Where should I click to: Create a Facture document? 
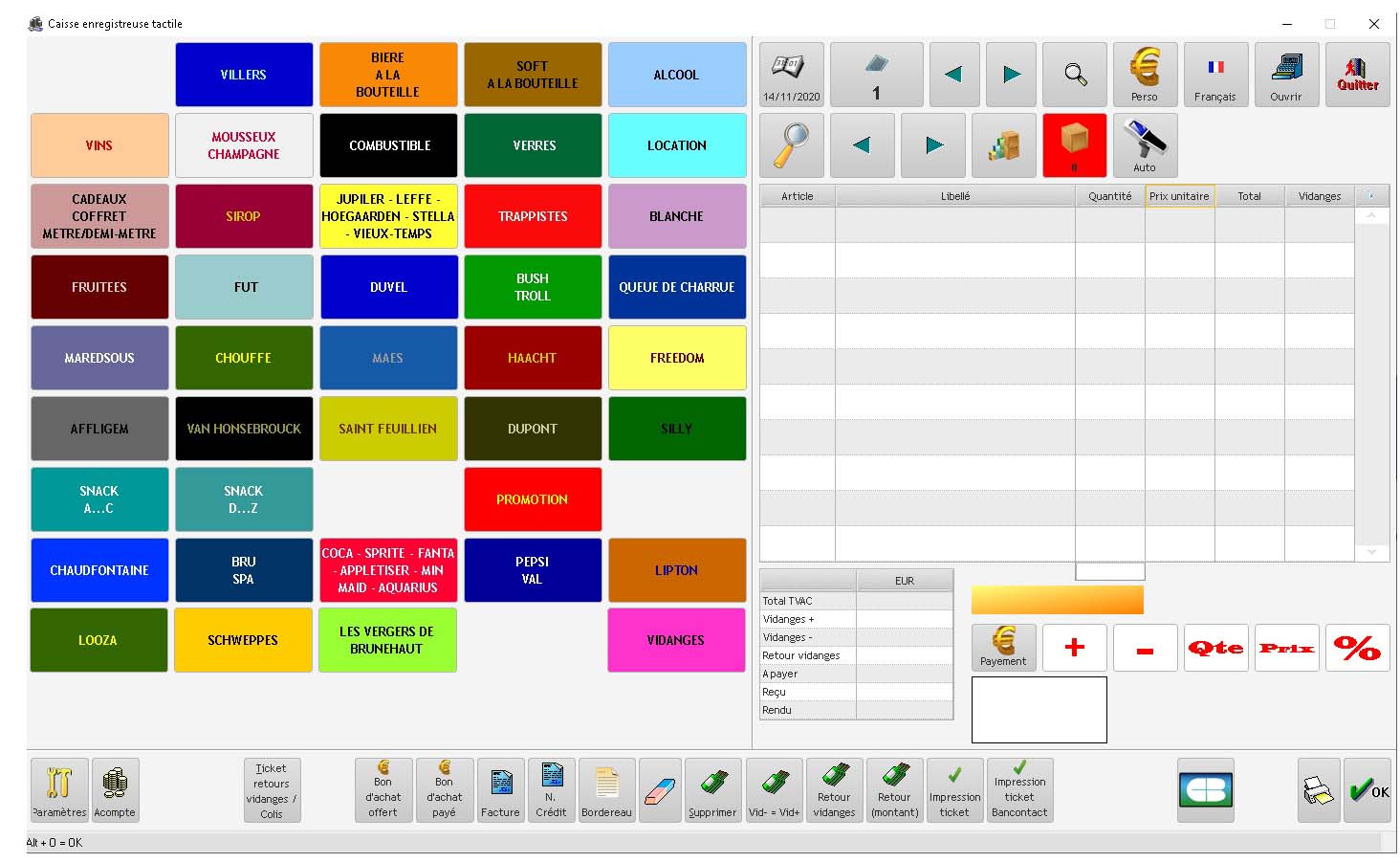[x=500, y=790]
